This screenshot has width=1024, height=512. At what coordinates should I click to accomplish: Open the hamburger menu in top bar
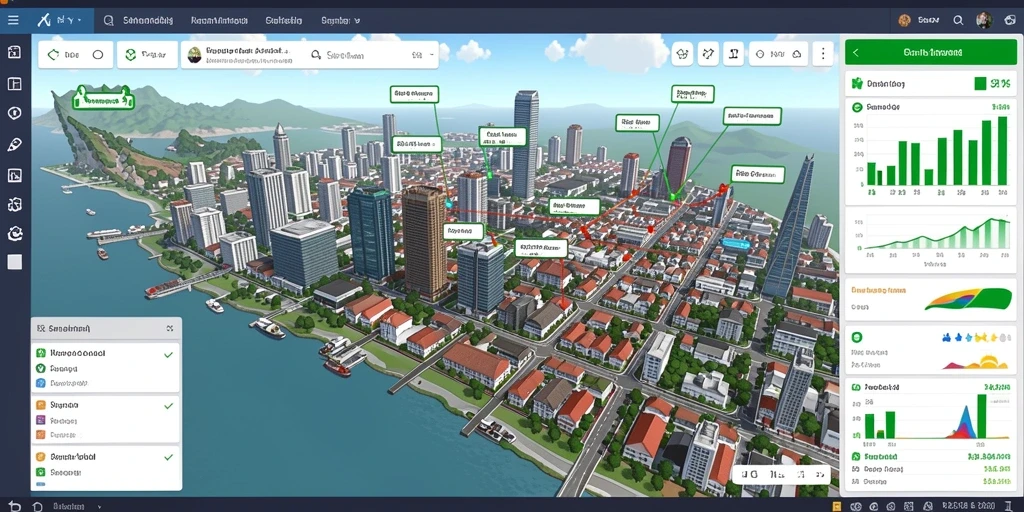click(13, 20)
